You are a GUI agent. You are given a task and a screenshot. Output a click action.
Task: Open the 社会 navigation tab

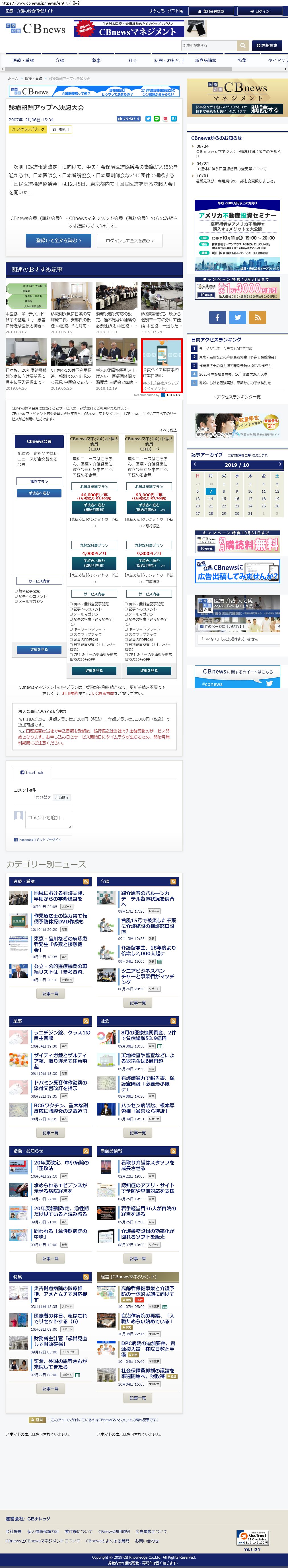(x=133, y=60)
